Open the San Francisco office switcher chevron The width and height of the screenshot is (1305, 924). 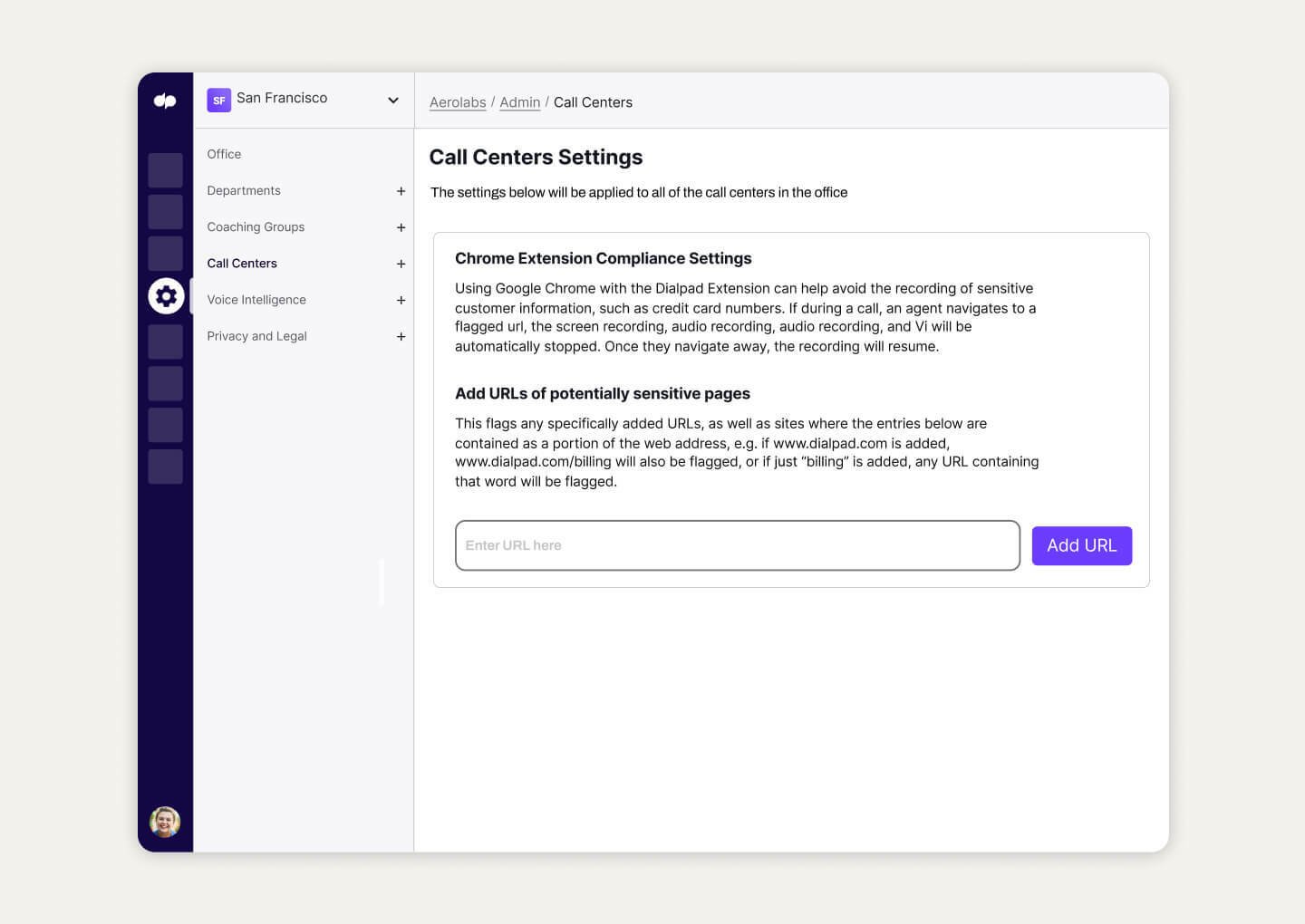click(392, 100)
